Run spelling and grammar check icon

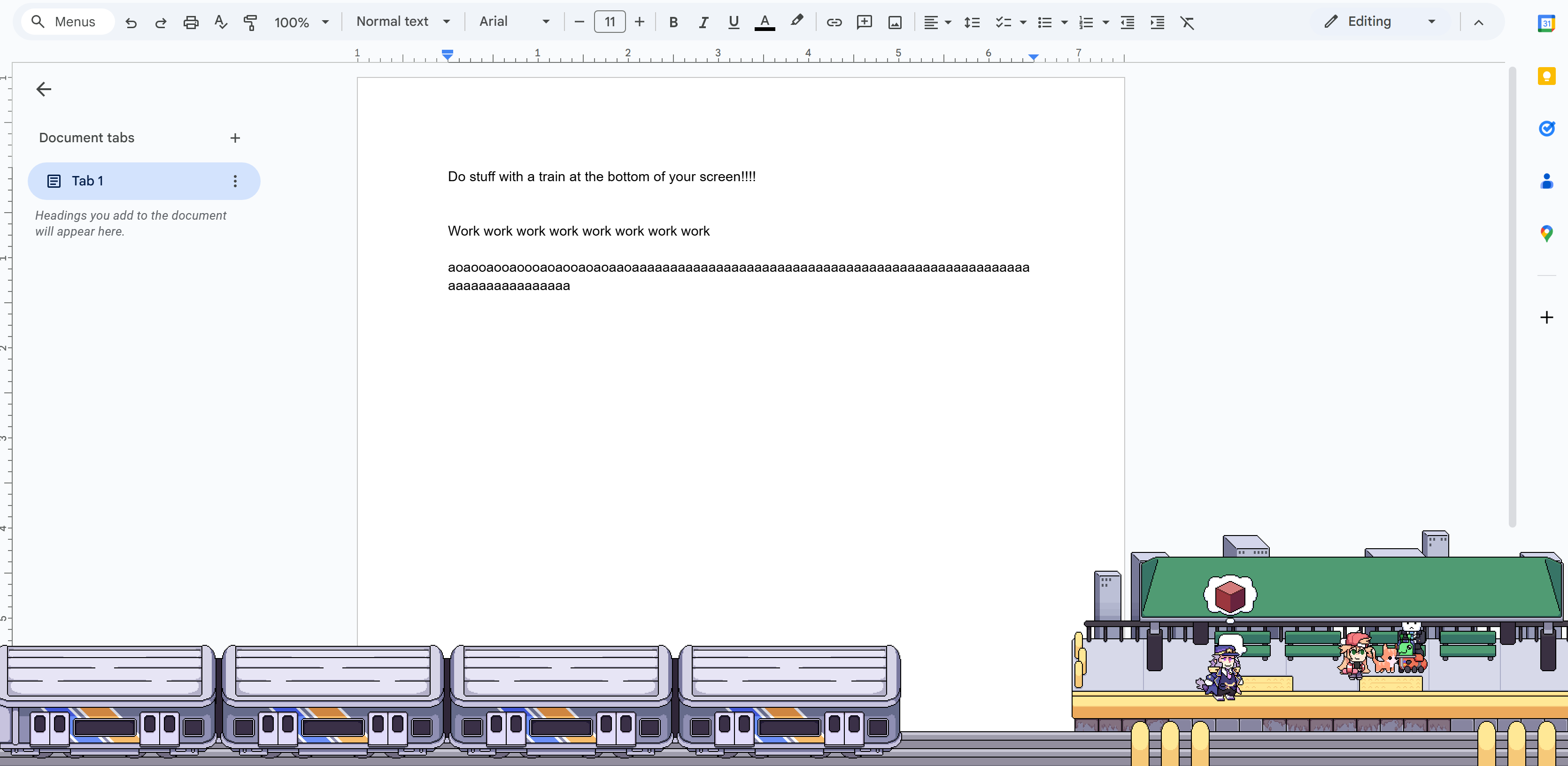220,23
